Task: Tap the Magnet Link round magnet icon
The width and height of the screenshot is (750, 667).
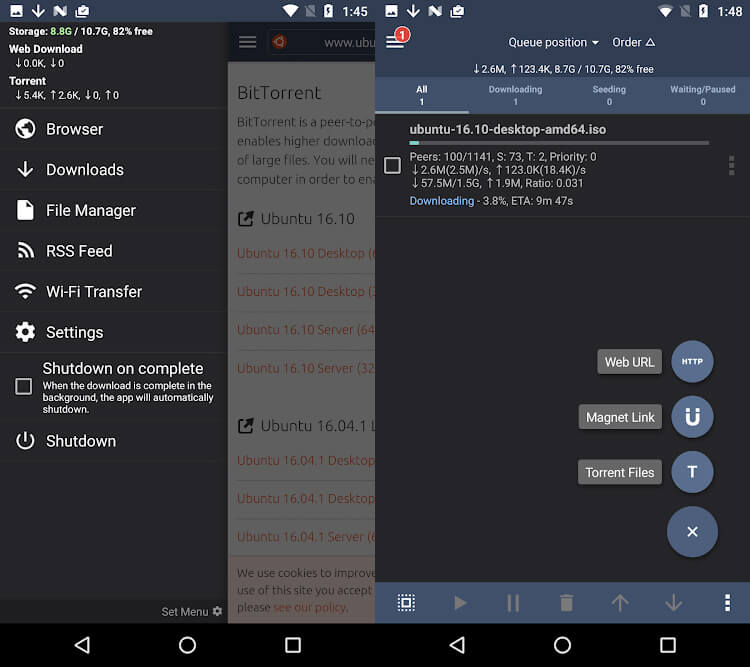Action: 692,417
